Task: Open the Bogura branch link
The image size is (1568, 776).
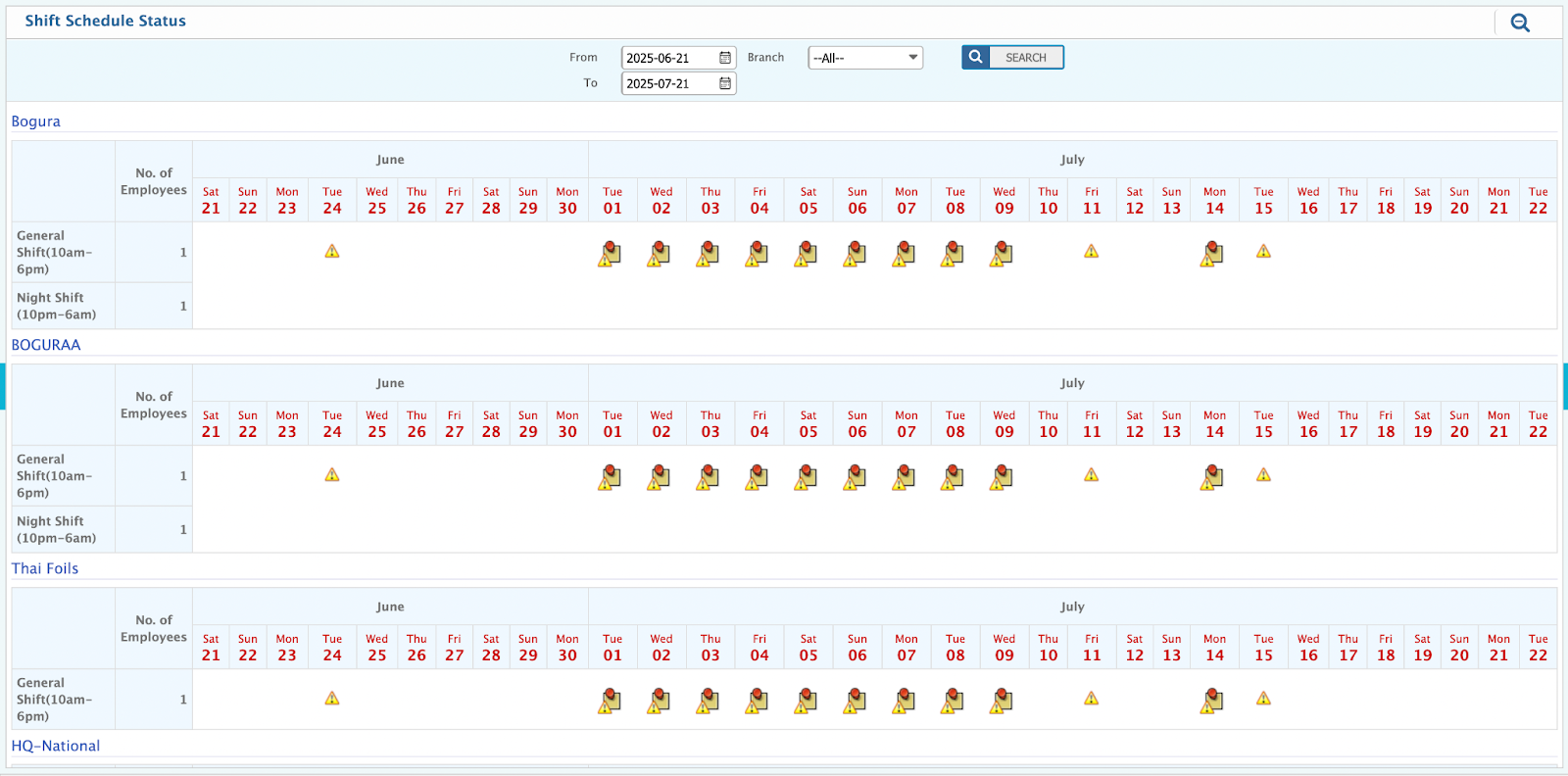Action: (x=36, y=121)
